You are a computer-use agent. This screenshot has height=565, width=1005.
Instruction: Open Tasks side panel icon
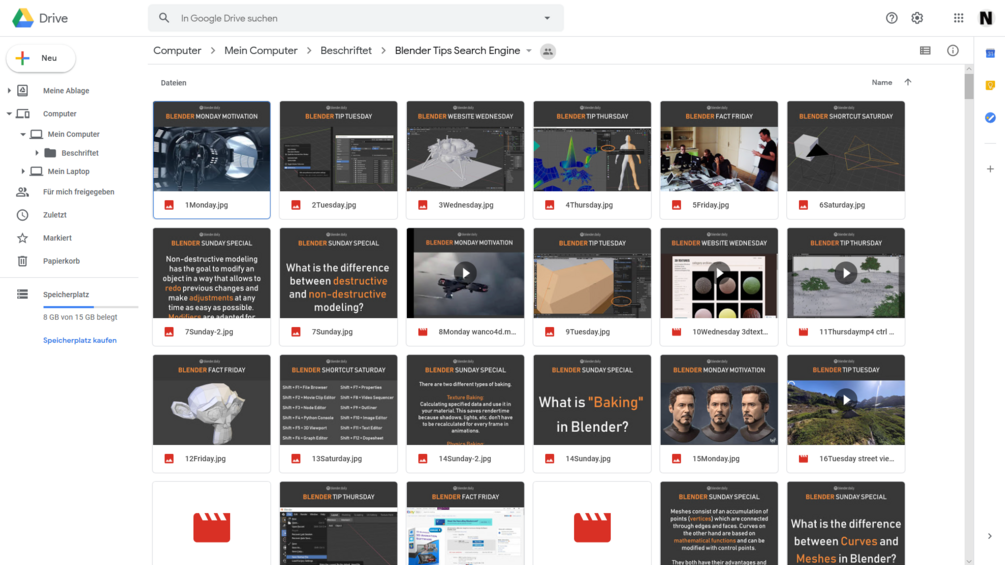[x=990, y=117]
